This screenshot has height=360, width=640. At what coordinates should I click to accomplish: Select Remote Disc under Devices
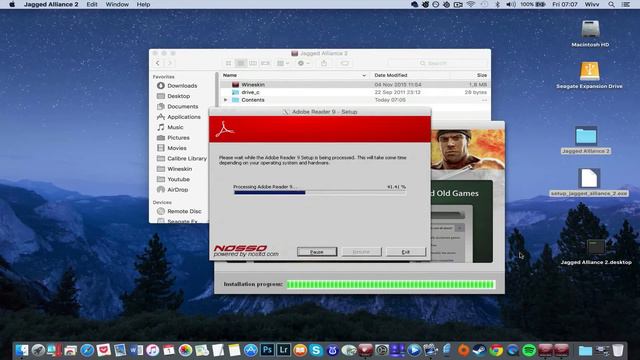point(180,211)
